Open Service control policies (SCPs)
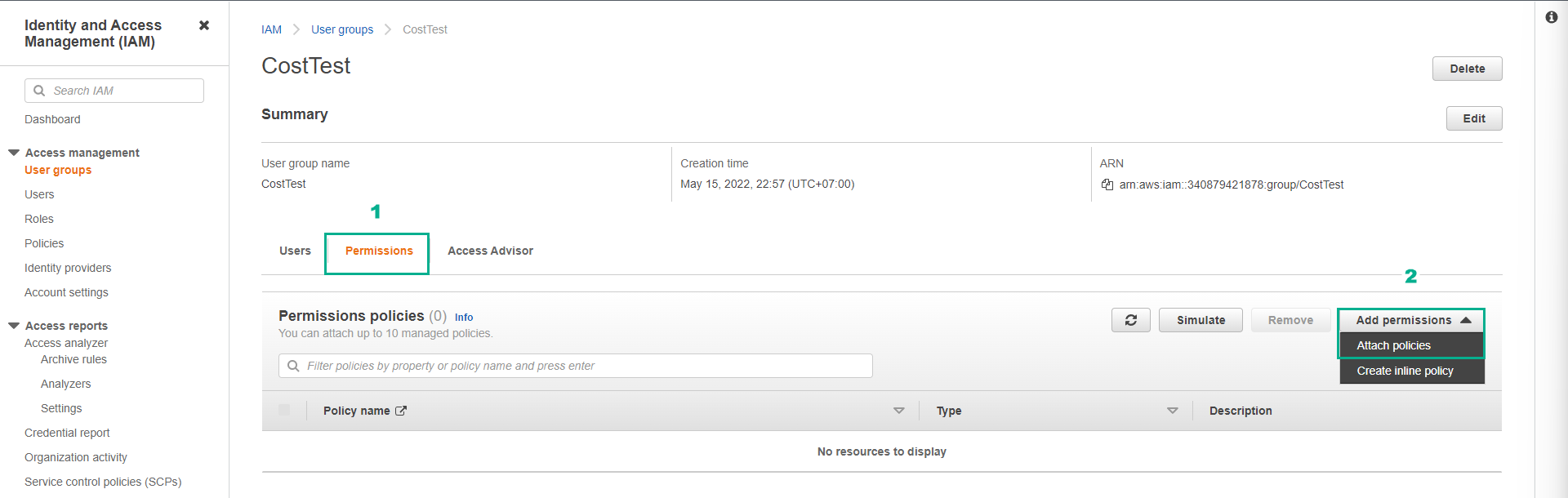The height and width of the screenshot is (498, 1568). pyautogui.click(x=103, y=482)
